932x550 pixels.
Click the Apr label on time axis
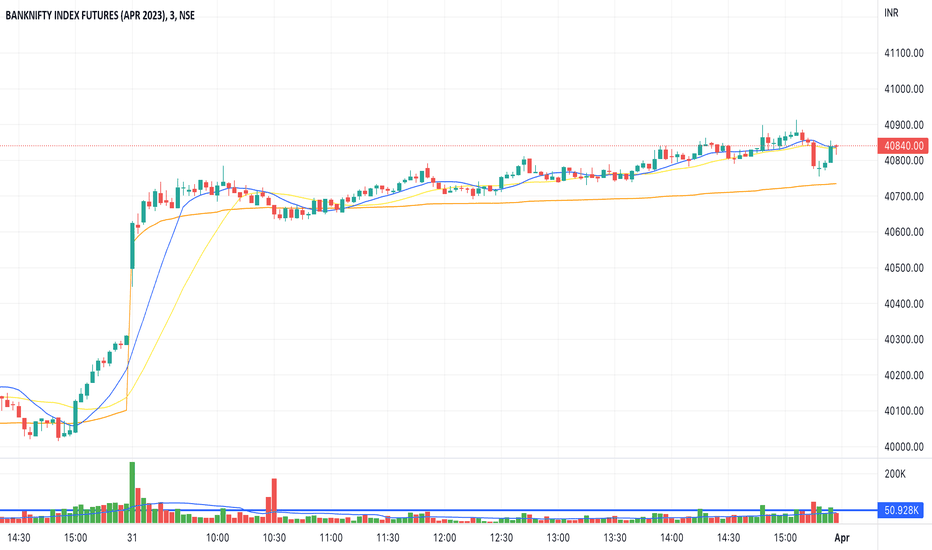tap(842, 538)
